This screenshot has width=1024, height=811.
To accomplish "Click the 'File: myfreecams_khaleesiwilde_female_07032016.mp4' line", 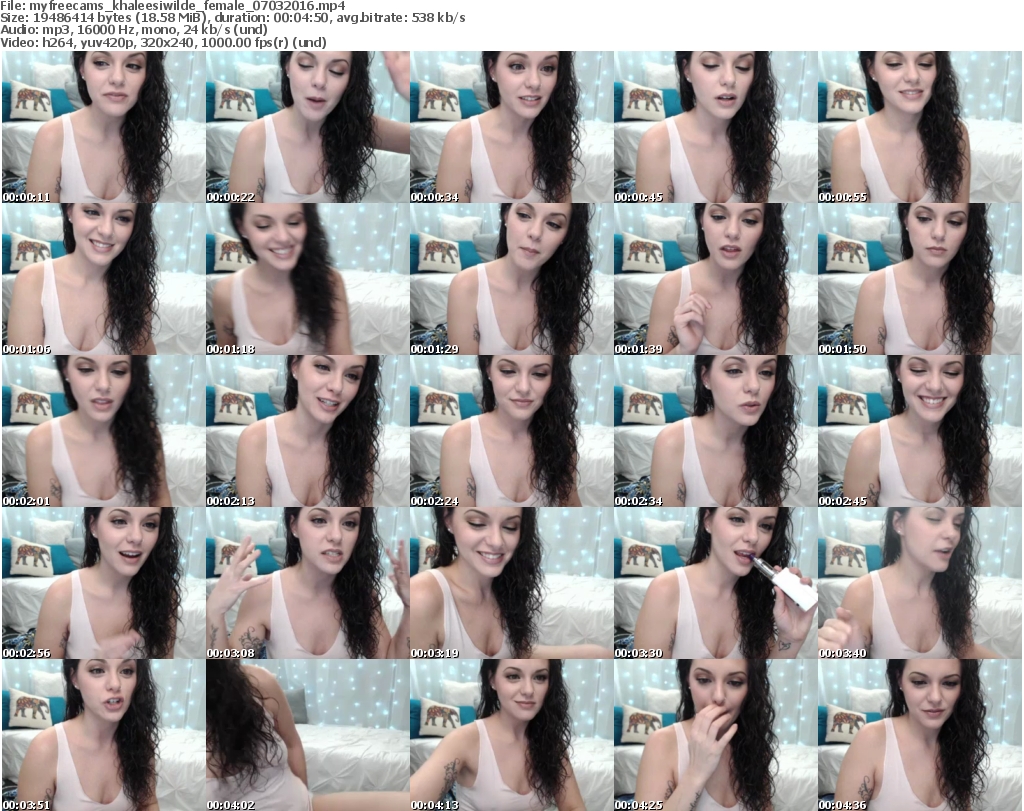I will coord(173,6).
